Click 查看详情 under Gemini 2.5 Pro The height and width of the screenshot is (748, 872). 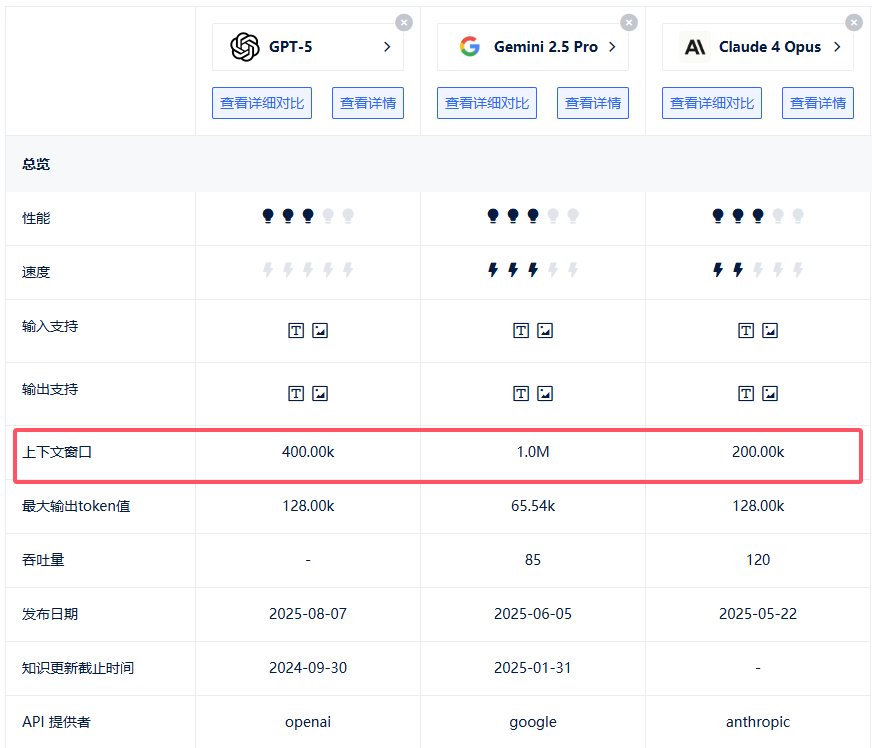pos(593,103)
